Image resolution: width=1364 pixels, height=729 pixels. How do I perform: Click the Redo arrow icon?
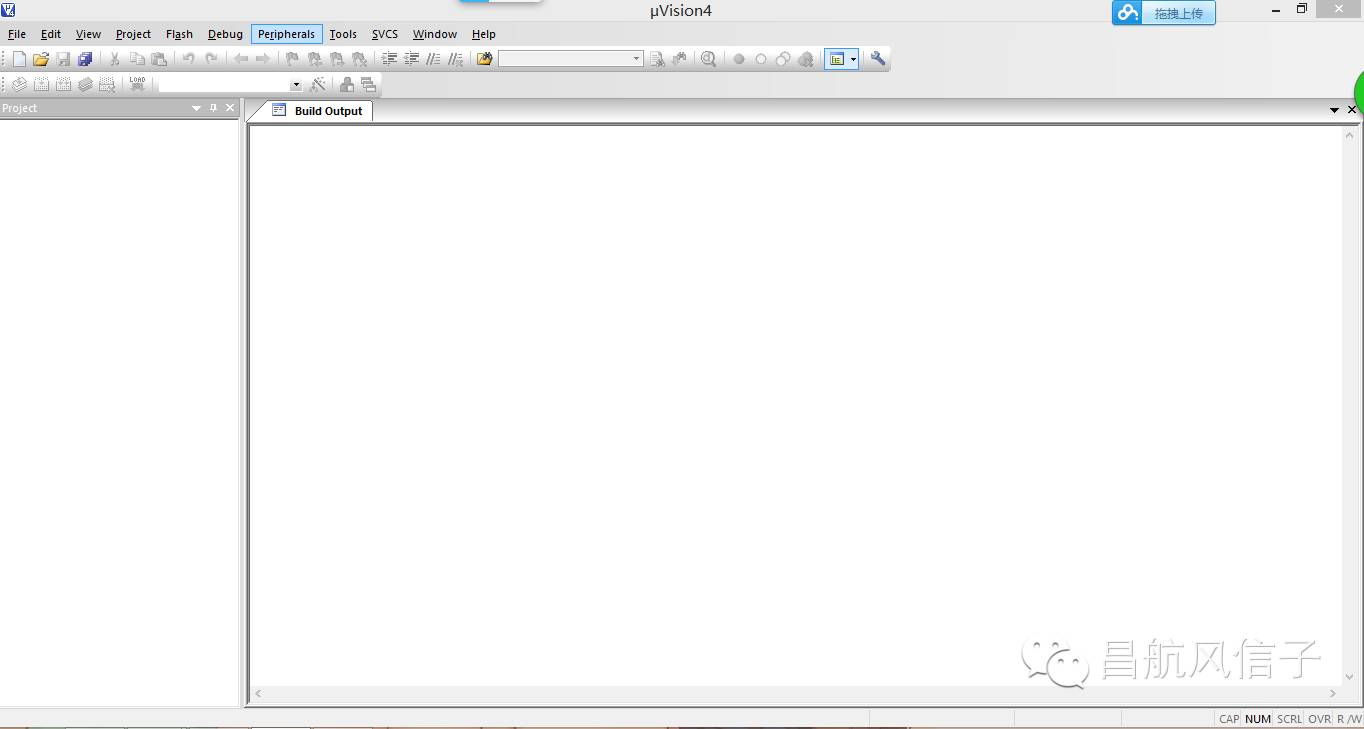pyautogui.click(x=211, y=59)
